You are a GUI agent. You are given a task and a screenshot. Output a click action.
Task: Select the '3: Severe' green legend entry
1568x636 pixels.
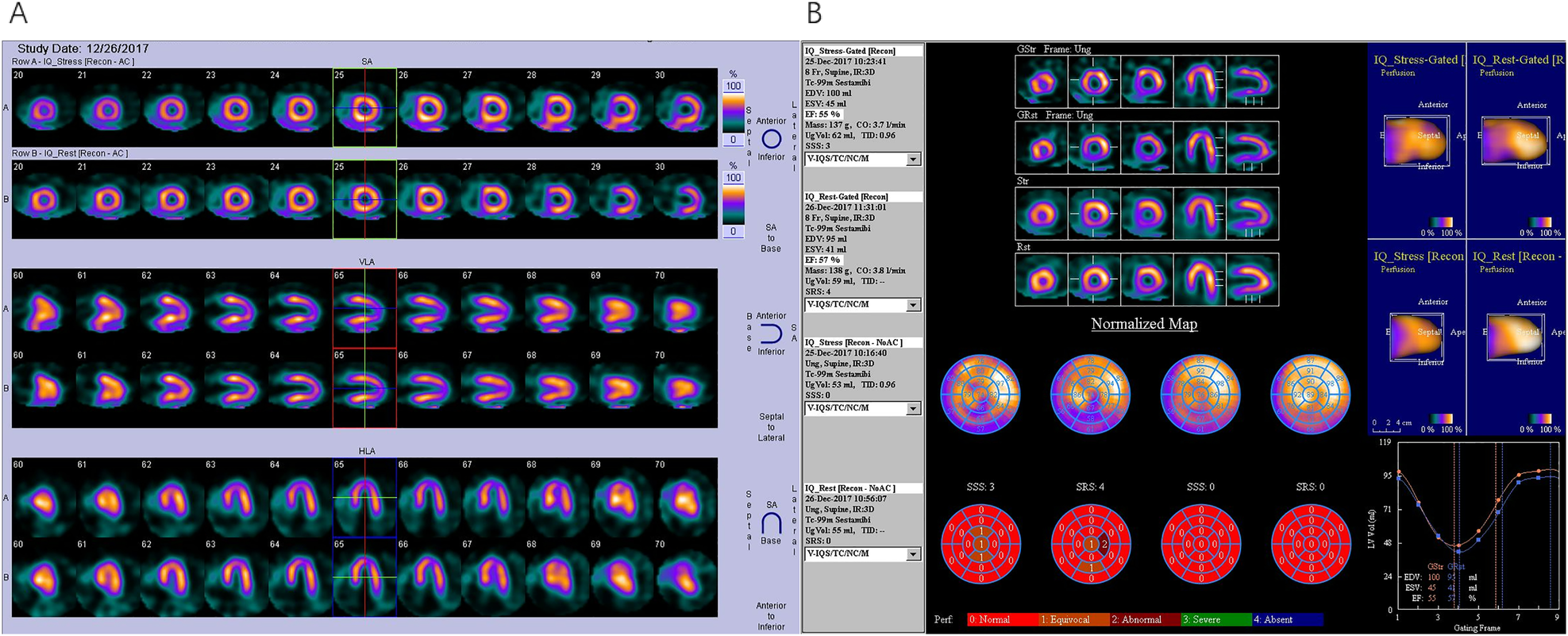[x=1215, y=619]
